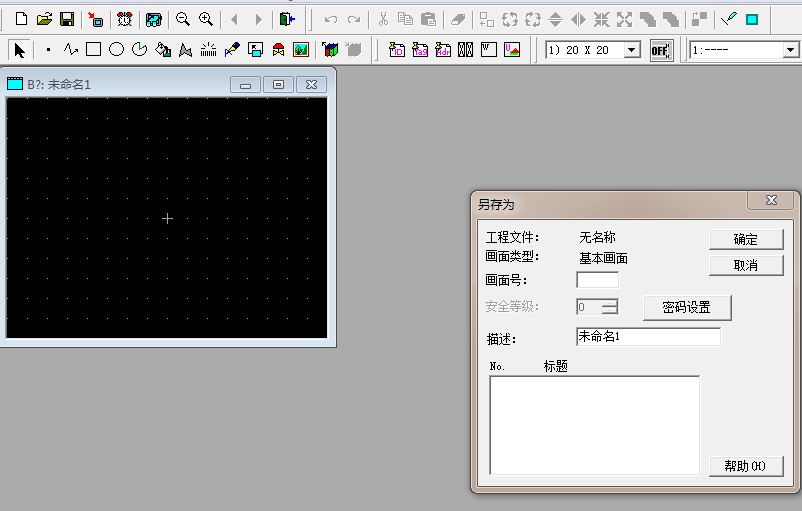The width and height of the screenshot is (802, 511).
Task: Open the 1:---- dropdown list
Action: 790,50
